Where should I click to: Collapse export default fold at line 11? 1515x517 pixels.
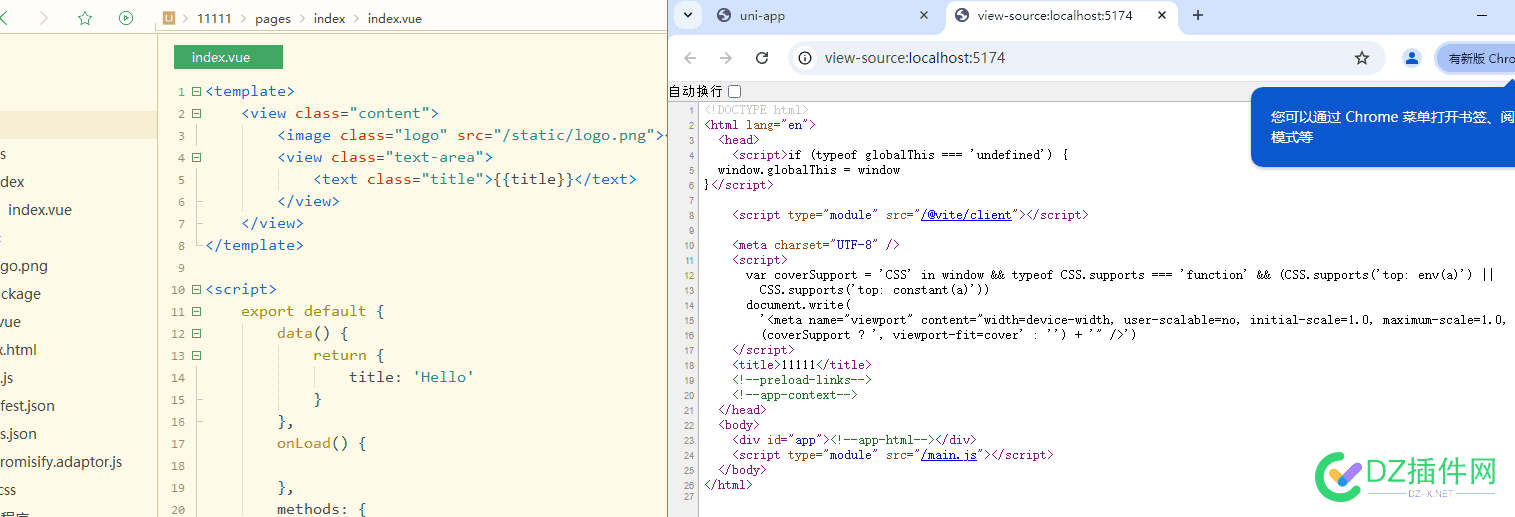[196, 311]
